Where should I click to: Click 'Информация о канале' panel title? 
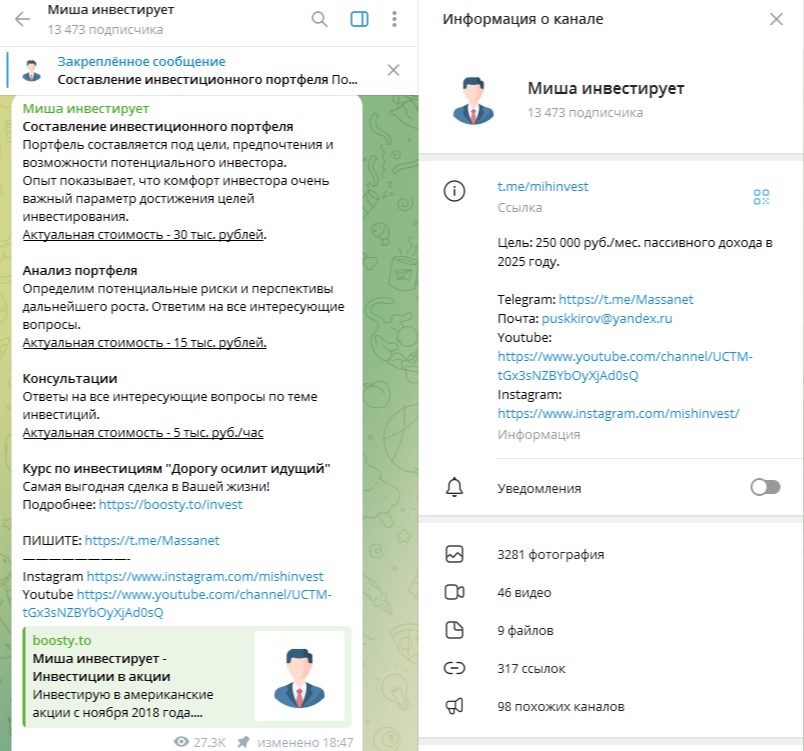pyautogui.click(x=522, y=19)
